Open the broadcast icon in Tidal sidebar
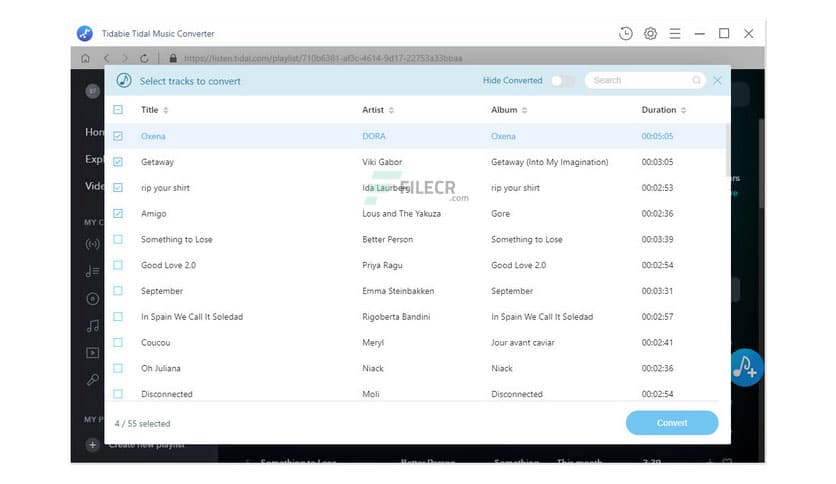836x484 pixels. tap(92, 244)
